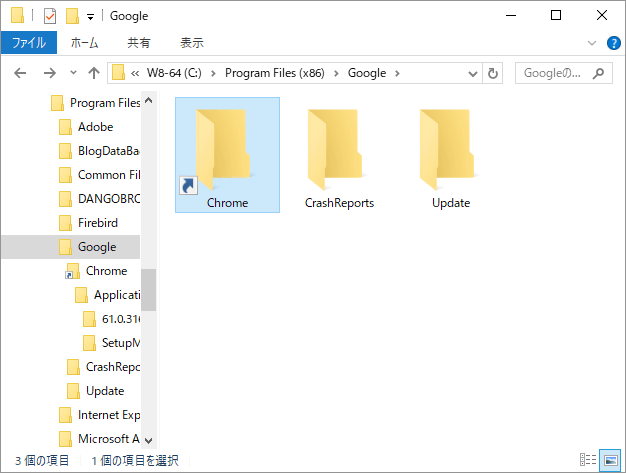
Task: Switch to large icons view layout
Action: 610,460
